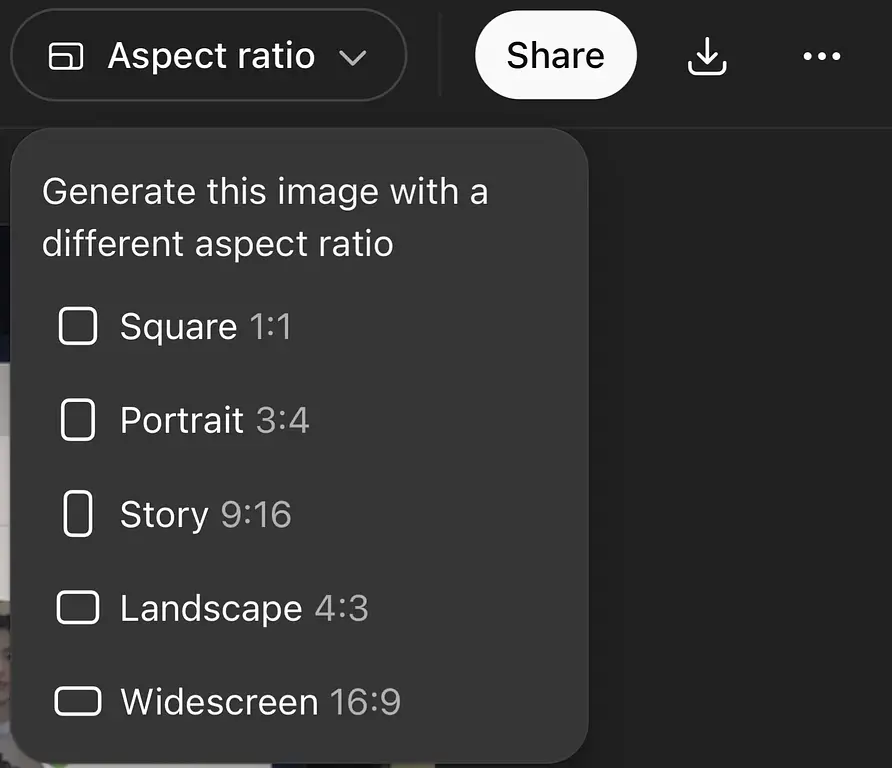Click the Share button
Image resolution: width=892 pixels, height=768 pixels.
coord(555,55)
